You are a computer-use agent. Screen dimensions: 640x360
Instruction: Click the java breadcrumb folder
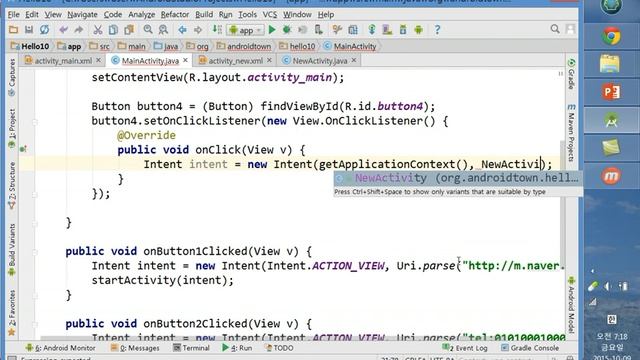tap(166, 47)
